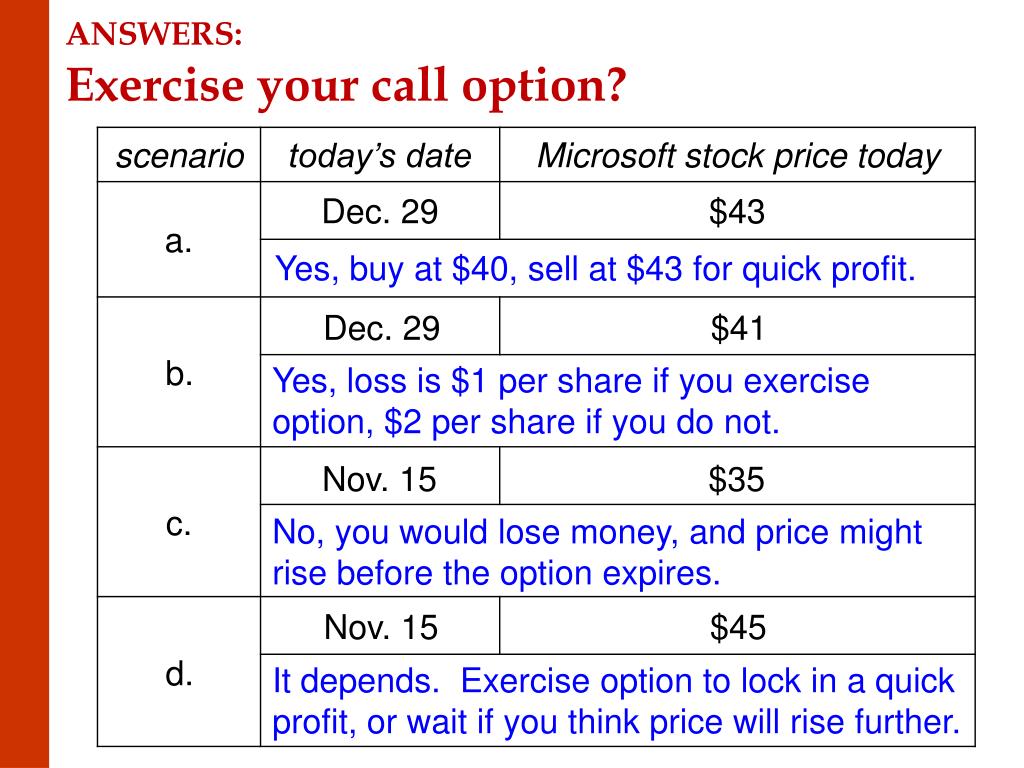Select the scenario "c." label cell
This screenshot has height=768, width=1024.
tap(179, 523)
